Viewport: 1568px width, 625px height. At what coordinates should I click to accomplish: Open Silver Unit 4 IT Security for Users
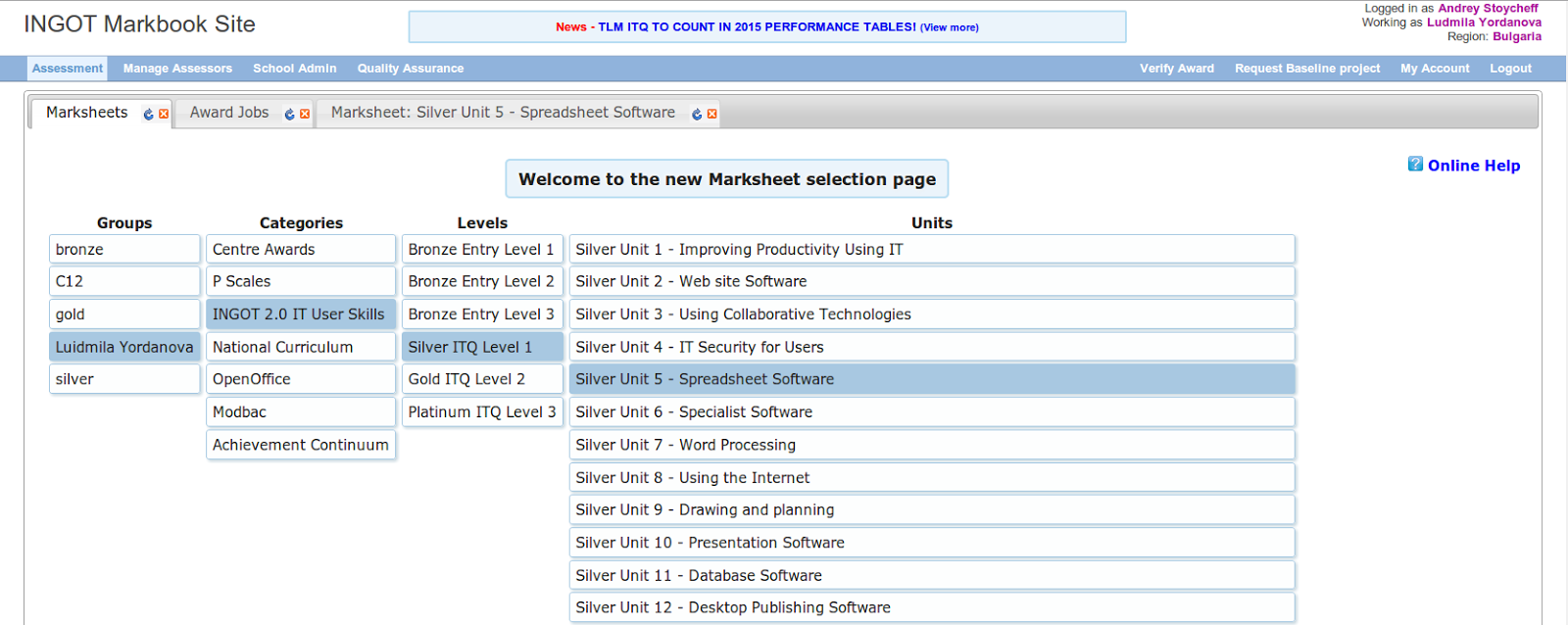(x=932, y=347)
